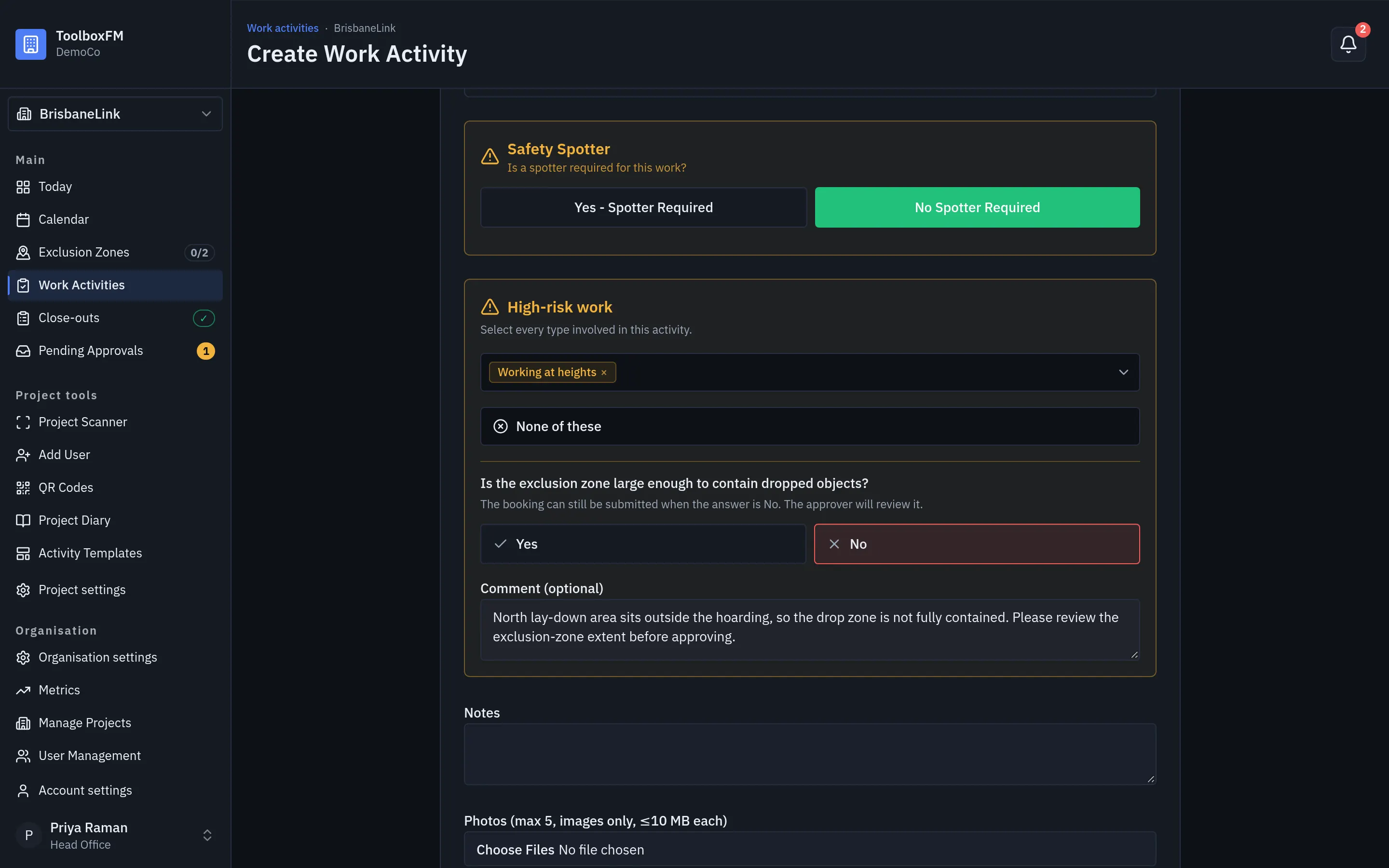
Task: Click the Add User person icon
Action: (x=23, y=455)
